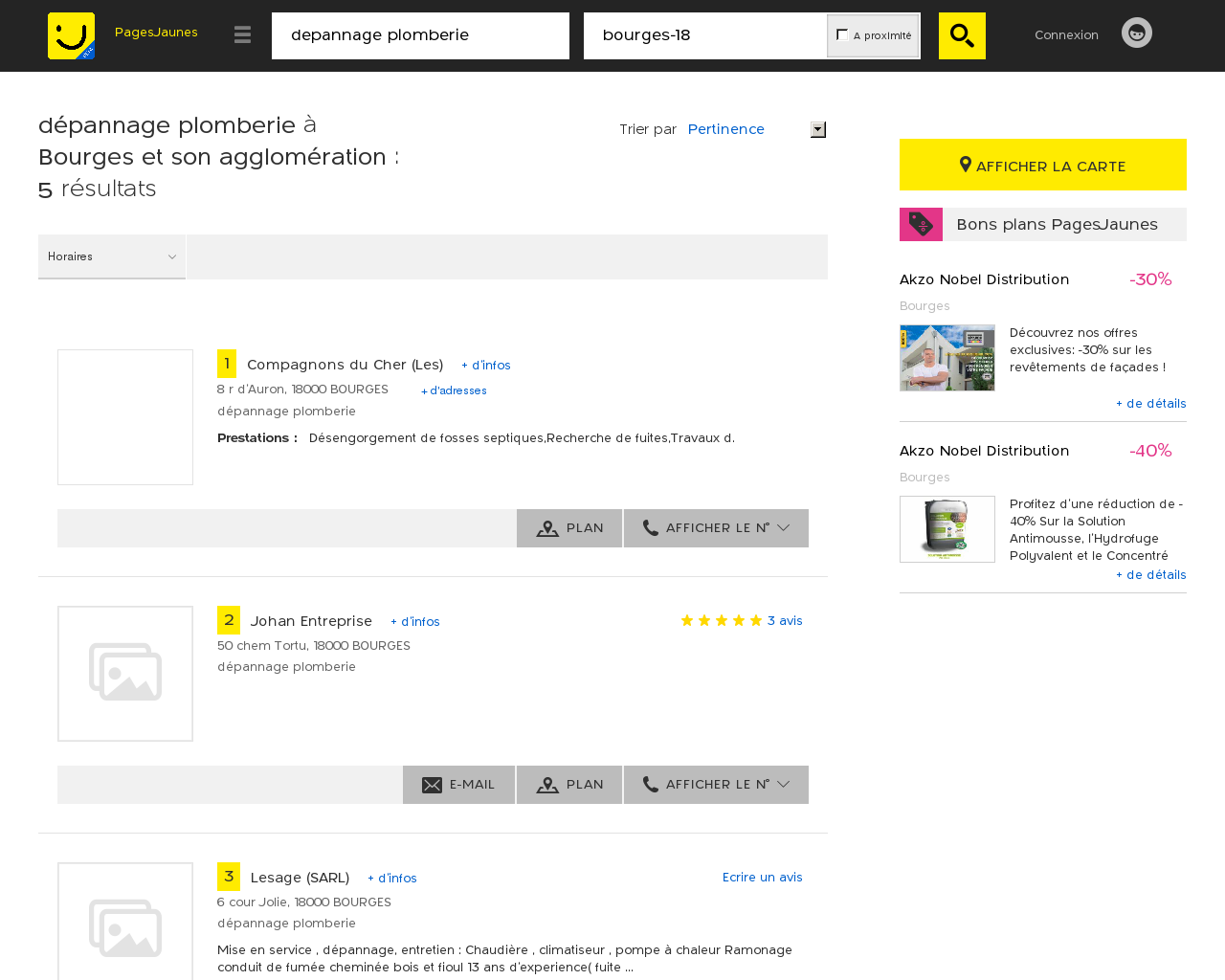Open the hamburger menu icon
Screen dimensions: 1225x980
pyautogui.click(x=242, y=34)
